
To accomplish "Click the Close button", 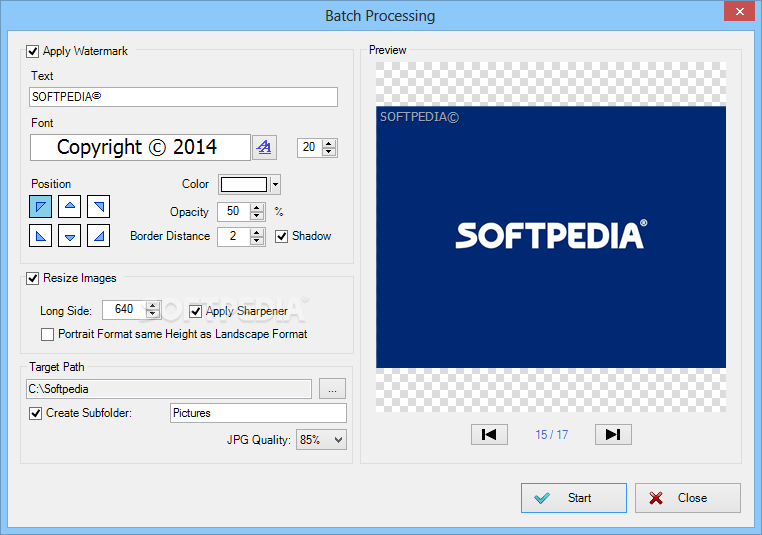I will tap(688, 498).
